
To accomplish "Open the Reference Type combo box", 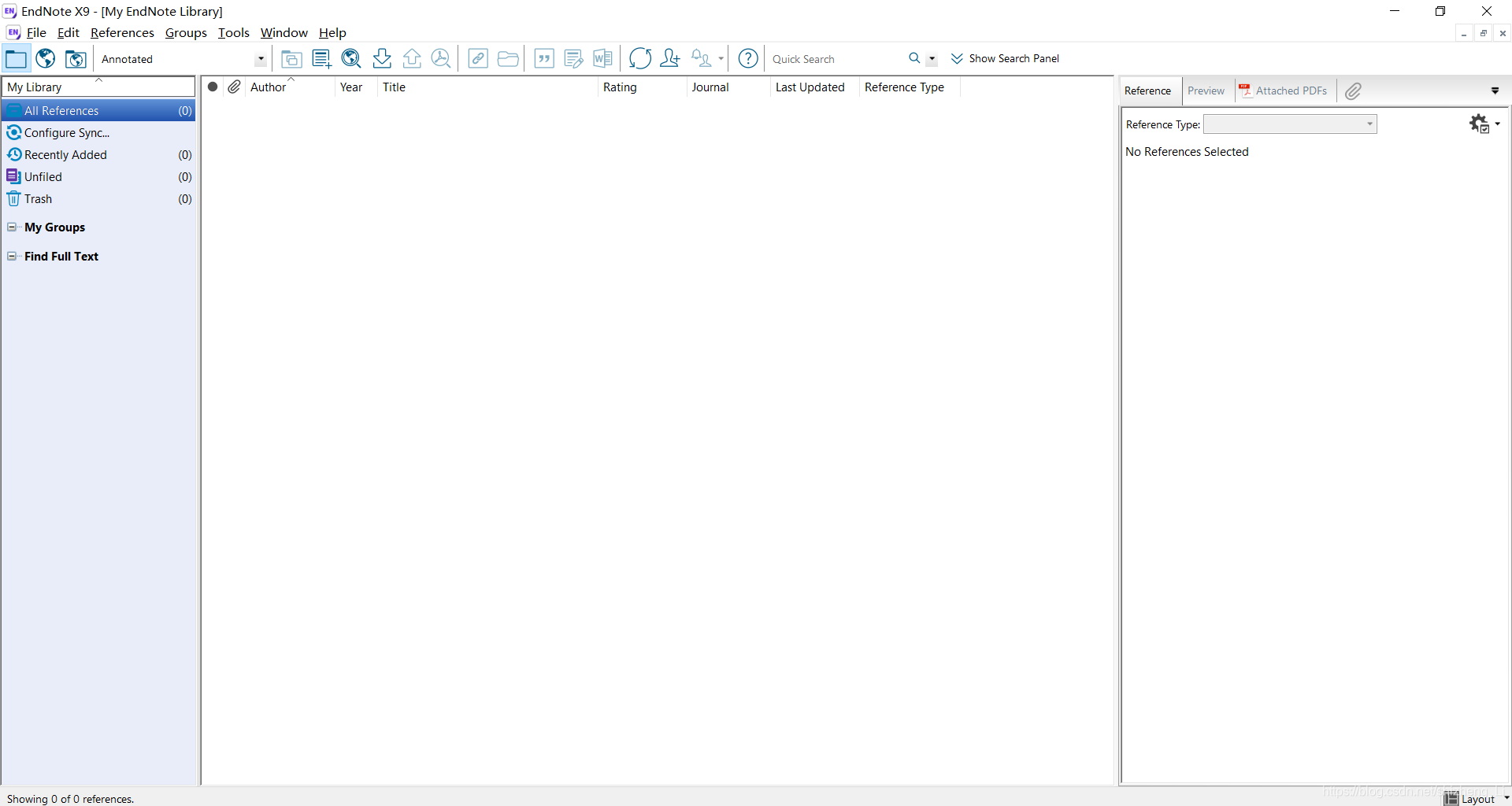I will pyautogui.click(x=1290, y=124).
